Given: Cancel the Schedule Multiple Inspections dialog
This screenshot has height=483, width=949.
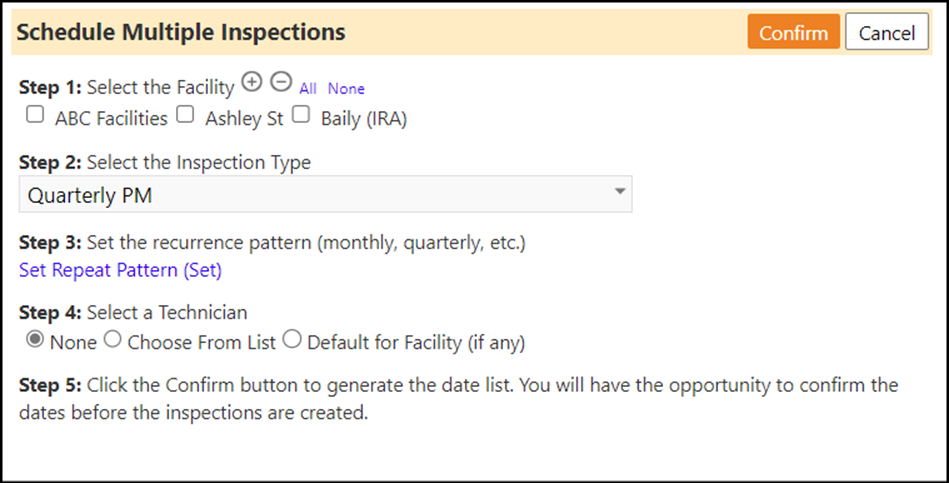Looking at the screenshot, I should click(x=887, y=32).
